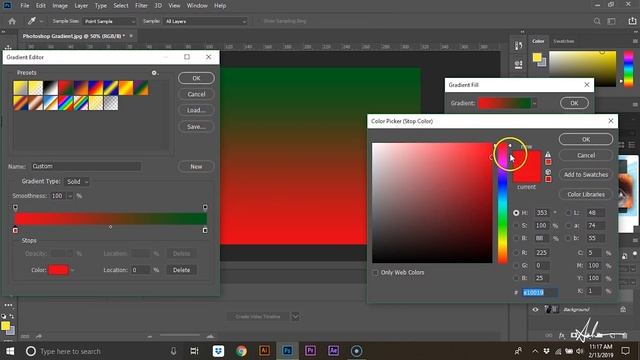Image resolution: width=640 pixels, height=360 pixels.
Task: Open the Layer menu
Action: pyautogui.click(x=81, y=6)
